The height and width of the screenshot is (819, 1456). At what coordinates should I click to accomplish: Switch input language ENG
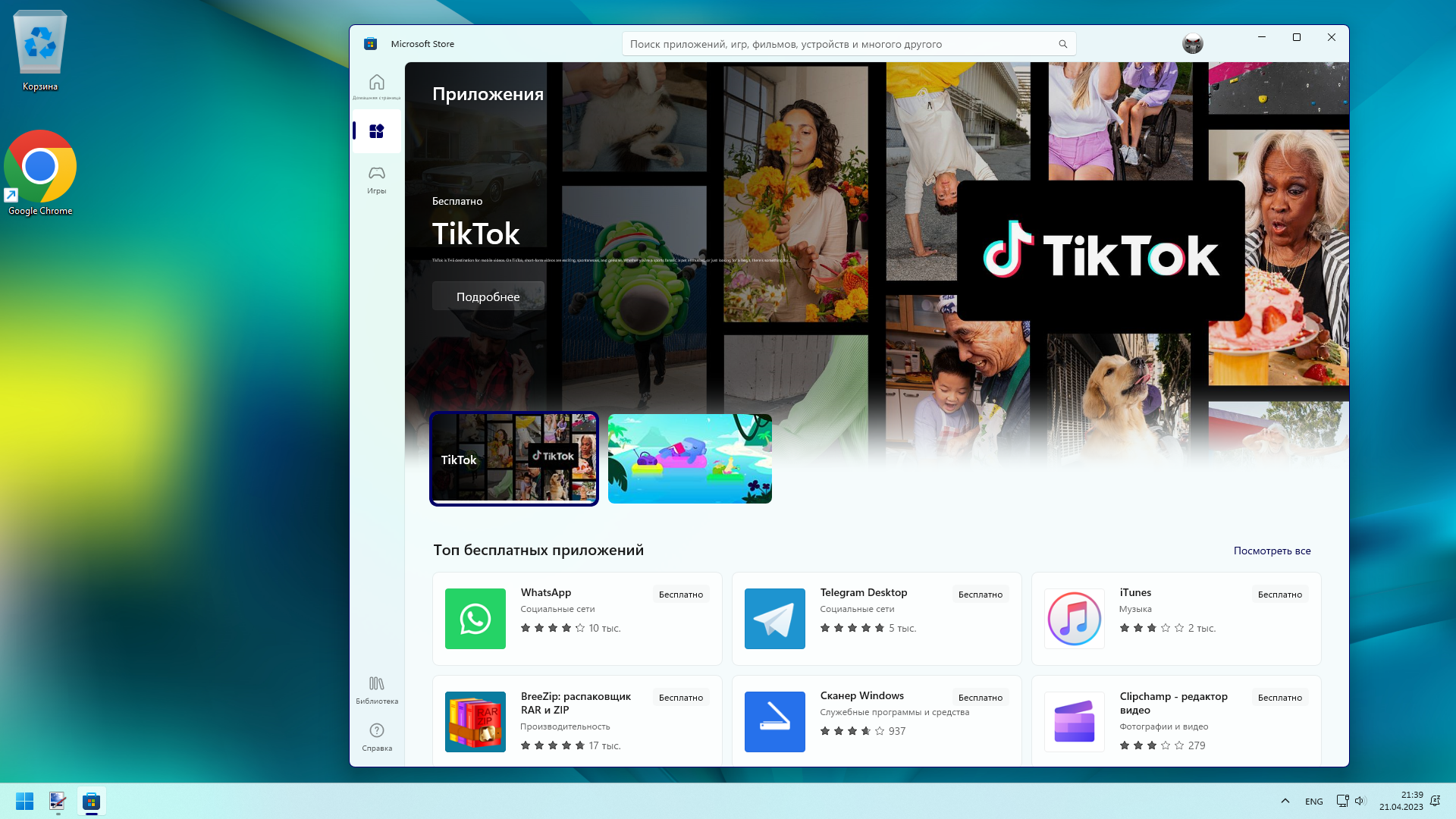[1314, 802]
